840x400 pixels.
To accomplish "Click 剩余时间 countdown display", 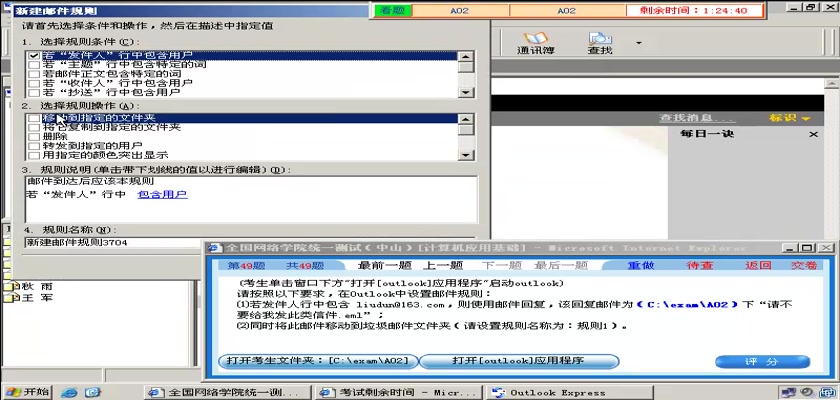I will 694,10.
